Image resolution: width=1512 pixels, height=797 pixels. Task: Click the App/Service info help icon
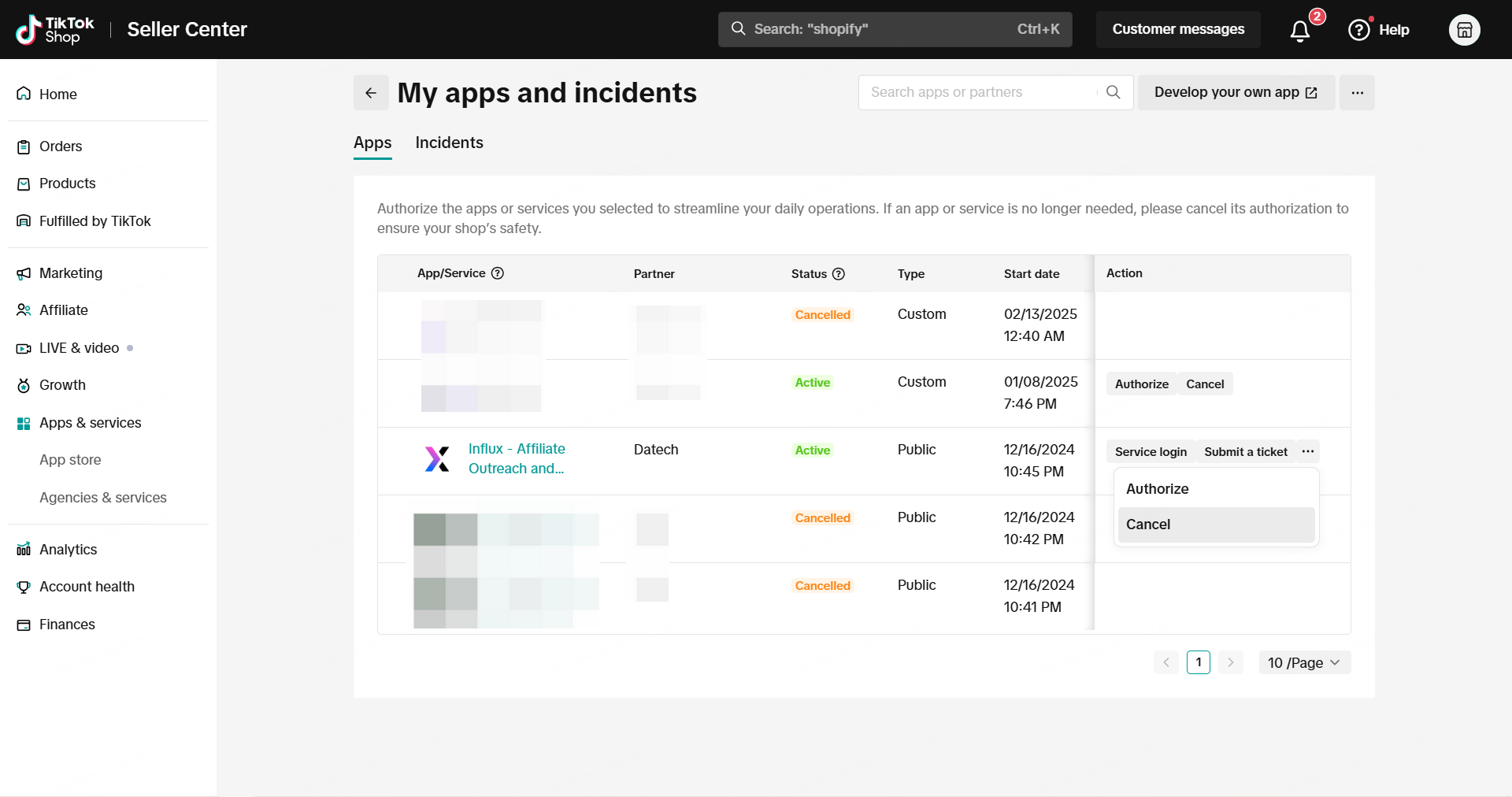[498, 273]
